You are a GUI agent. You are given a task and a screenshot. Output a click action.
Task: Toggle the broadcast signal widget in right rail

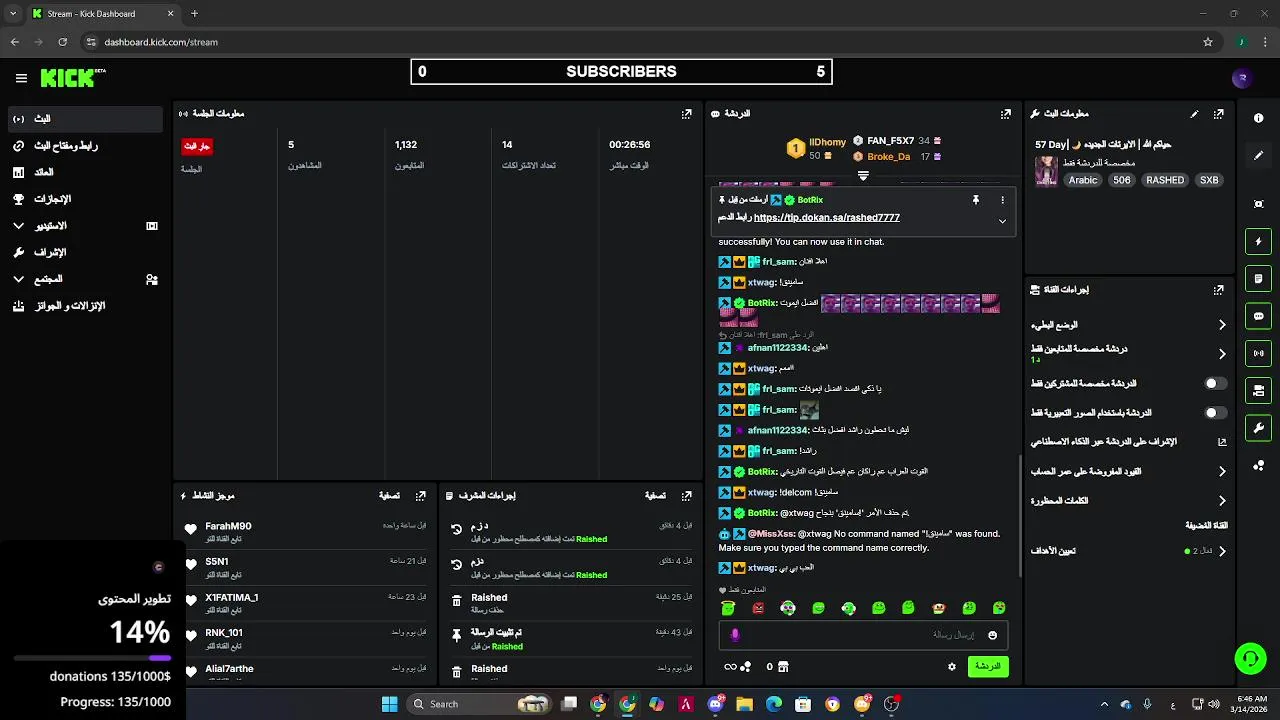(x=1258, y=353)
